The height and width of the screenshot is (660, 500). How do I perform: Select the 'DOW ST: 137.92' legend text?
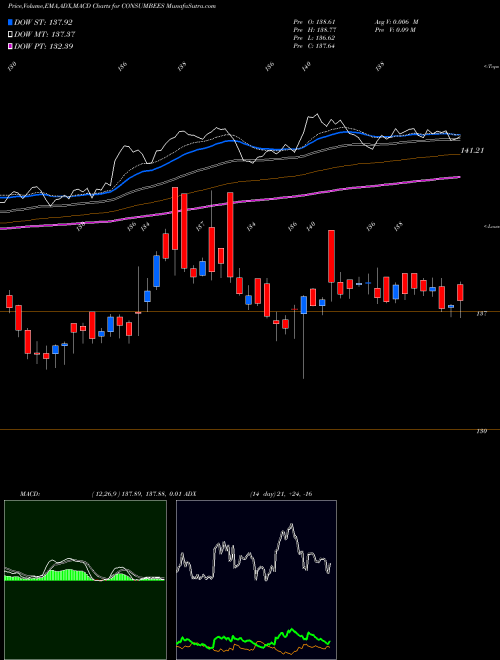43,22
